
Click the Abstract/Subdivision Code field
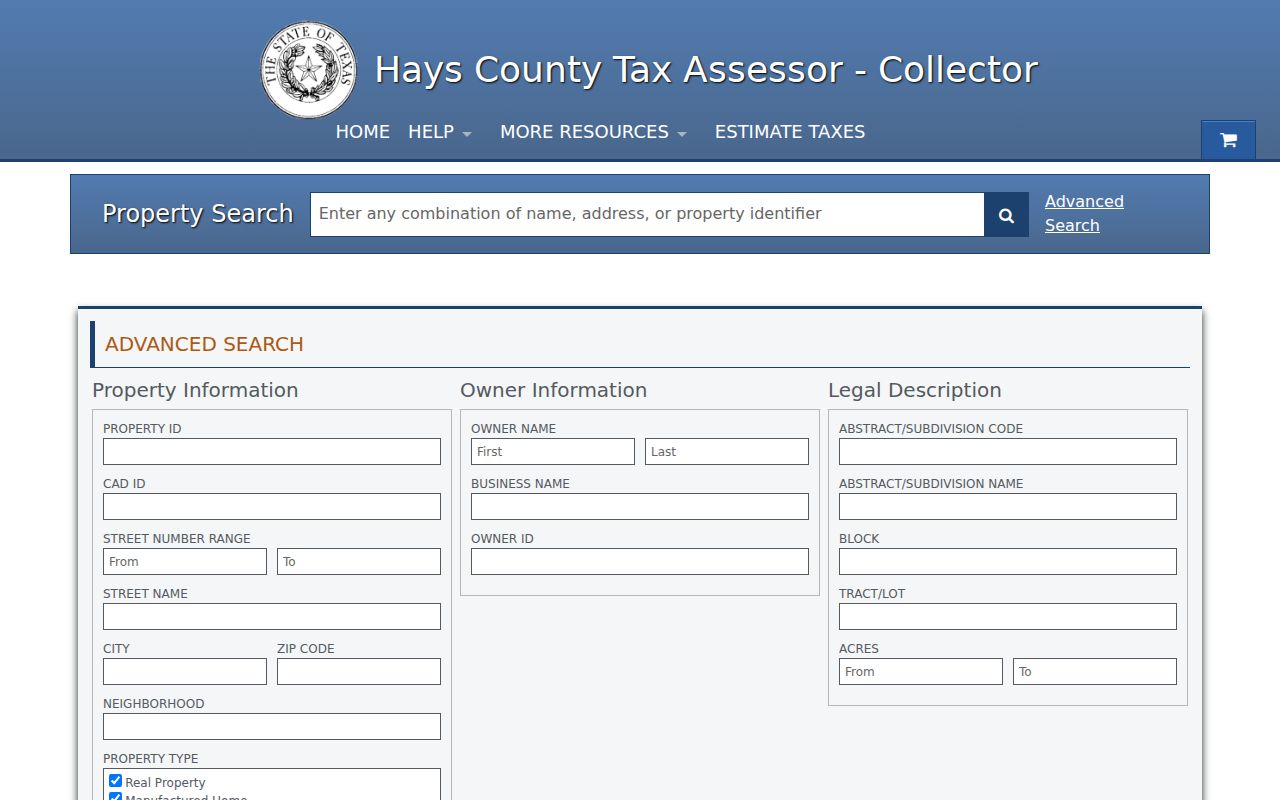coord(1008,451)
